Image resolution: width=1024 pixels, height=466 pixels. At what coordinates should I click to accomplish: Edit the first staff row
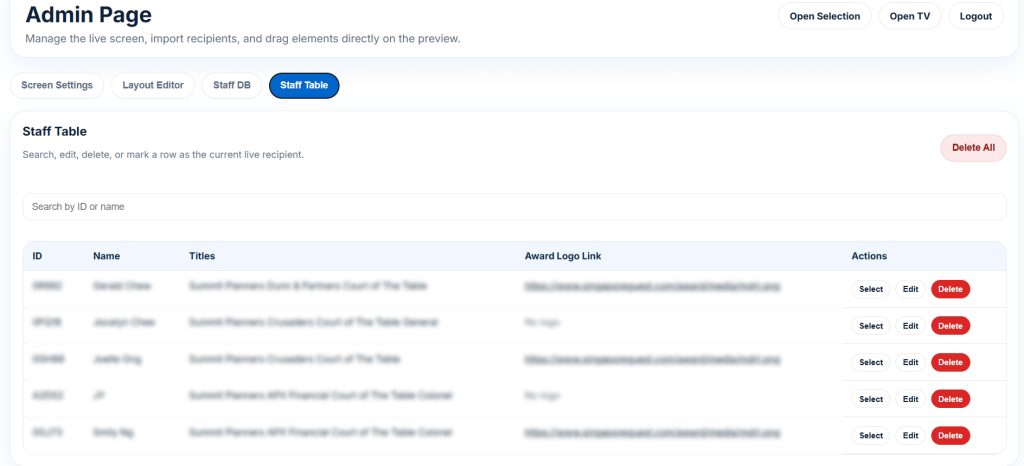[910, 289]
